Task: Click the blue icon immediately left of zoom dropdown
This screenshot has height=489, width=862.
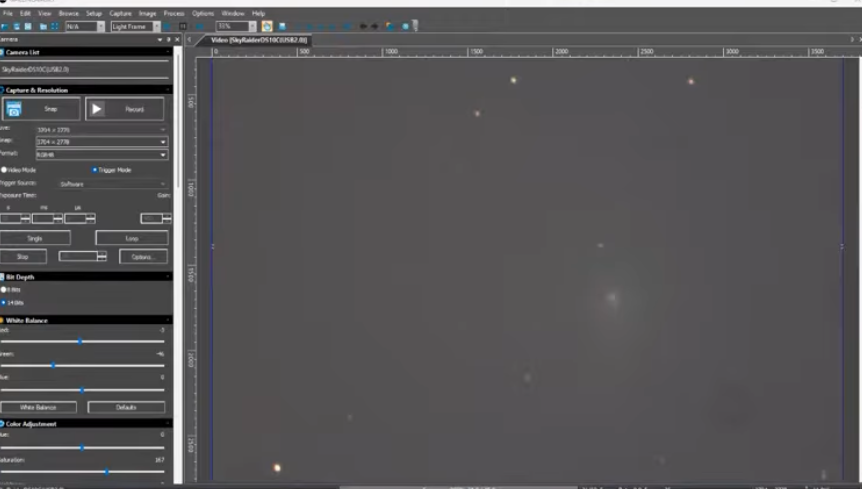Action: coord(200,26)
